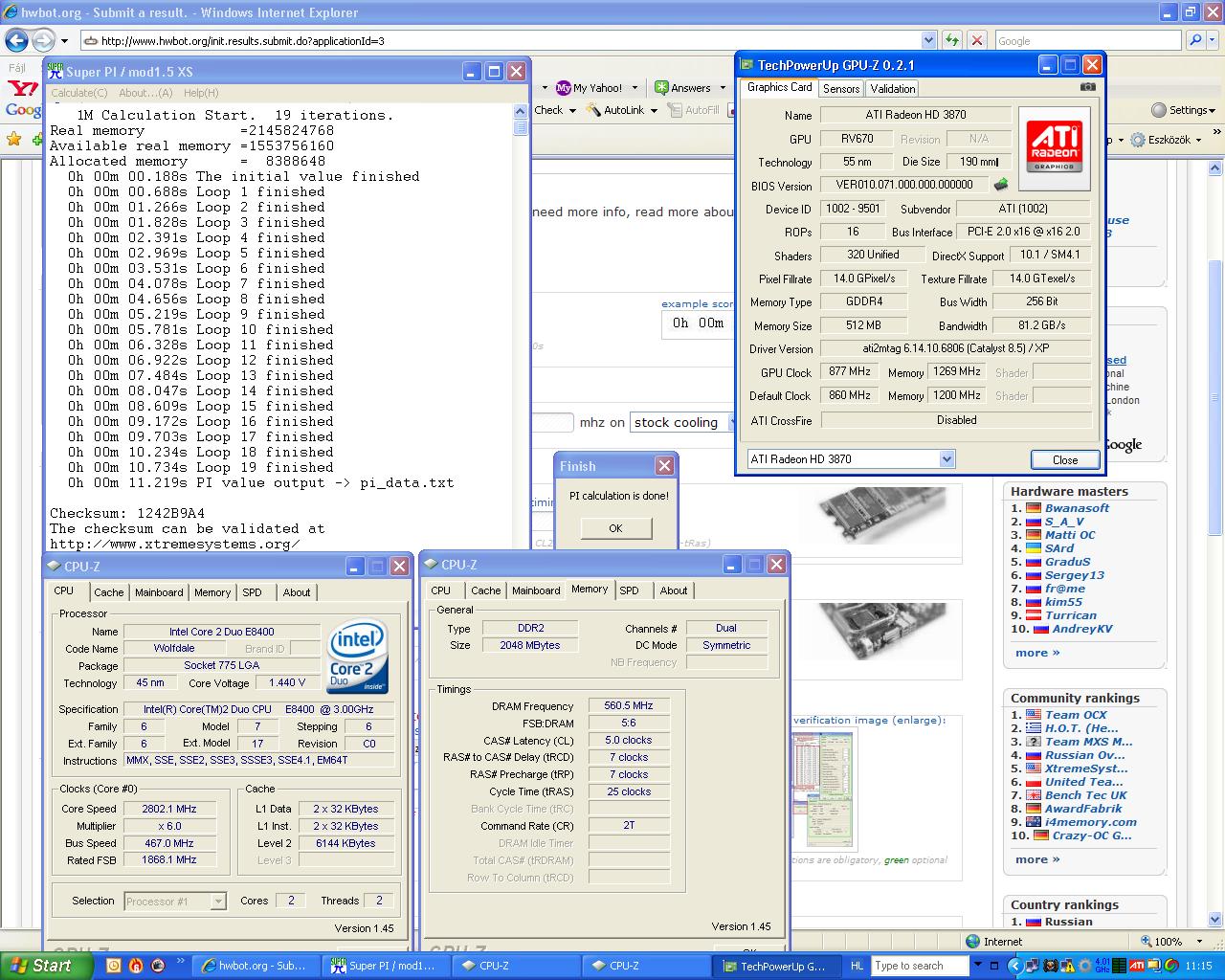Take a GPU-Z screenshot with the camera icon

(x=1088, y=86)
